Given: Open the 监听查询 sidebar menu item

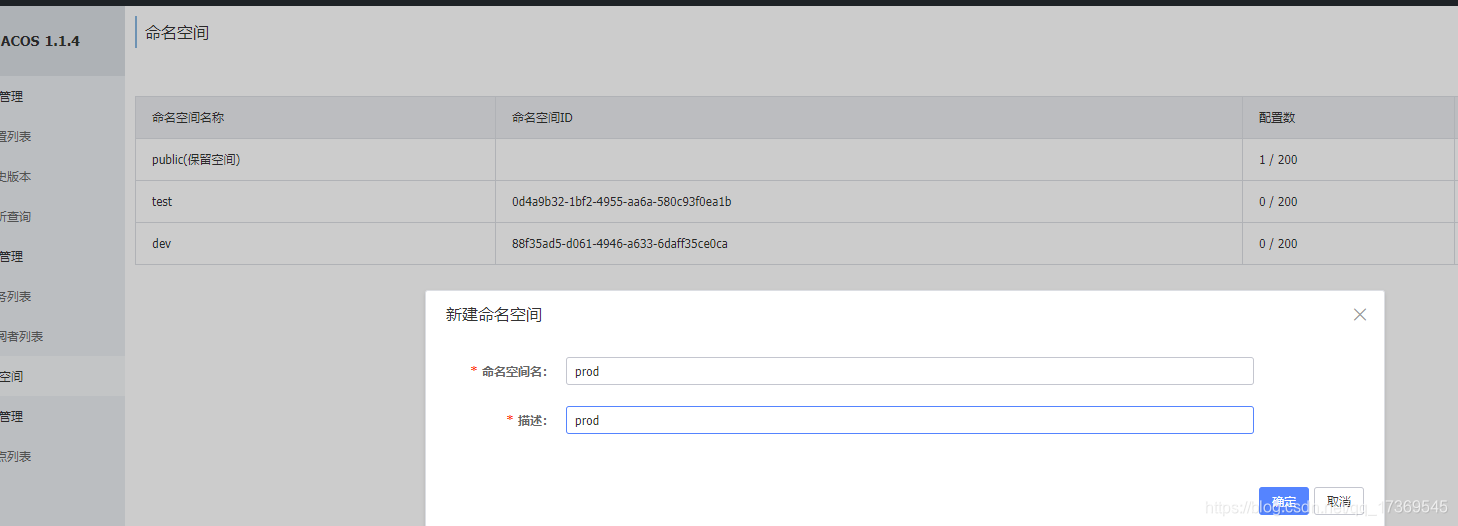Looking at the screenshot, I should pyautogui.click(x=62, y=217).
